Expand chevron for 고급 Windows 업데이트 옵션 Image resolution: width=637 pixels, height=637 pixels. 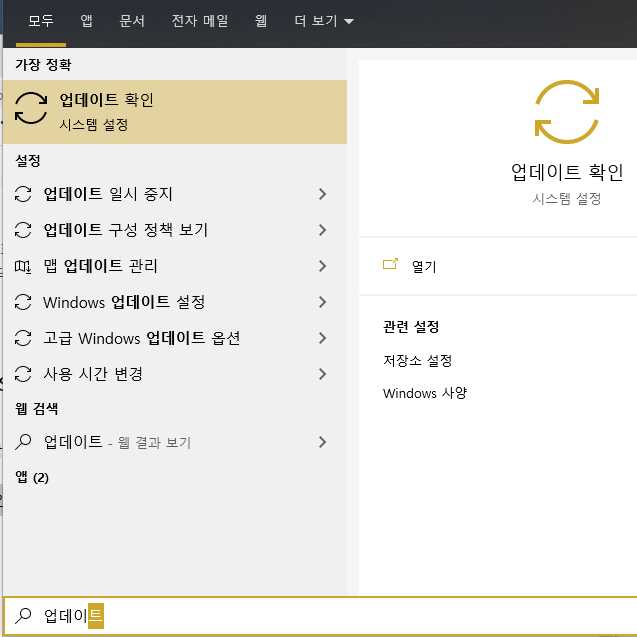coord(323,338)
